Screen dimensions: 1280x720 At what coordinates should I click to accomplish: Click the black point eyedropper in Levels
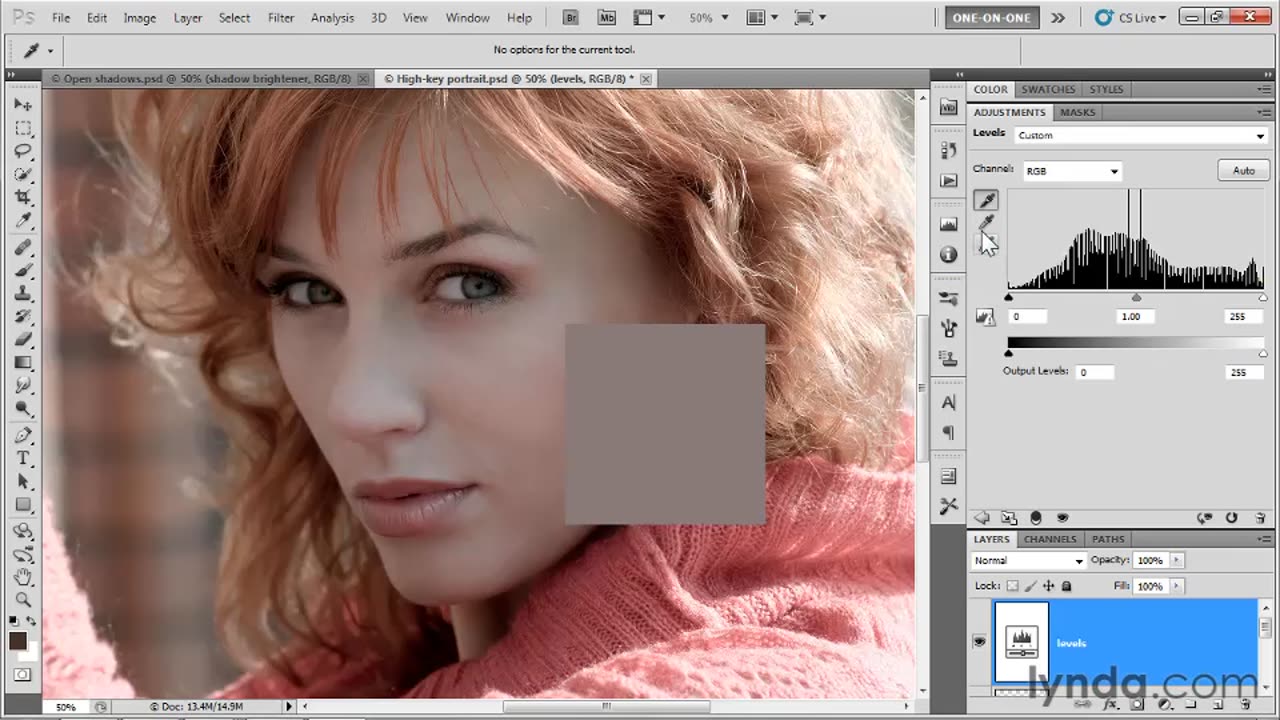986,201
